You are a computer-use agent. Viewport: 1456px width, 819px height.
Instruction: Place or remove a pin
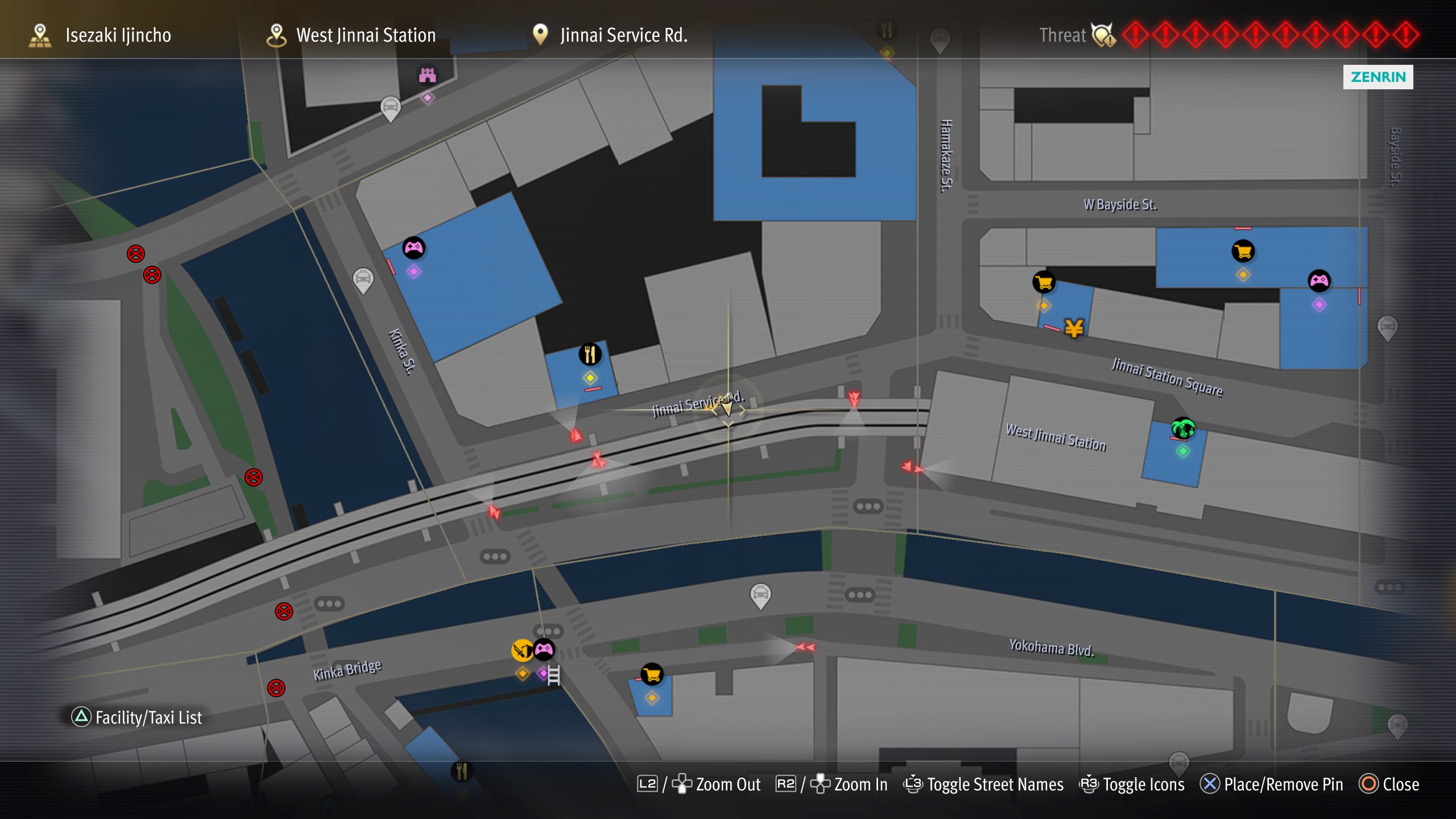[x=1272, y=784]
